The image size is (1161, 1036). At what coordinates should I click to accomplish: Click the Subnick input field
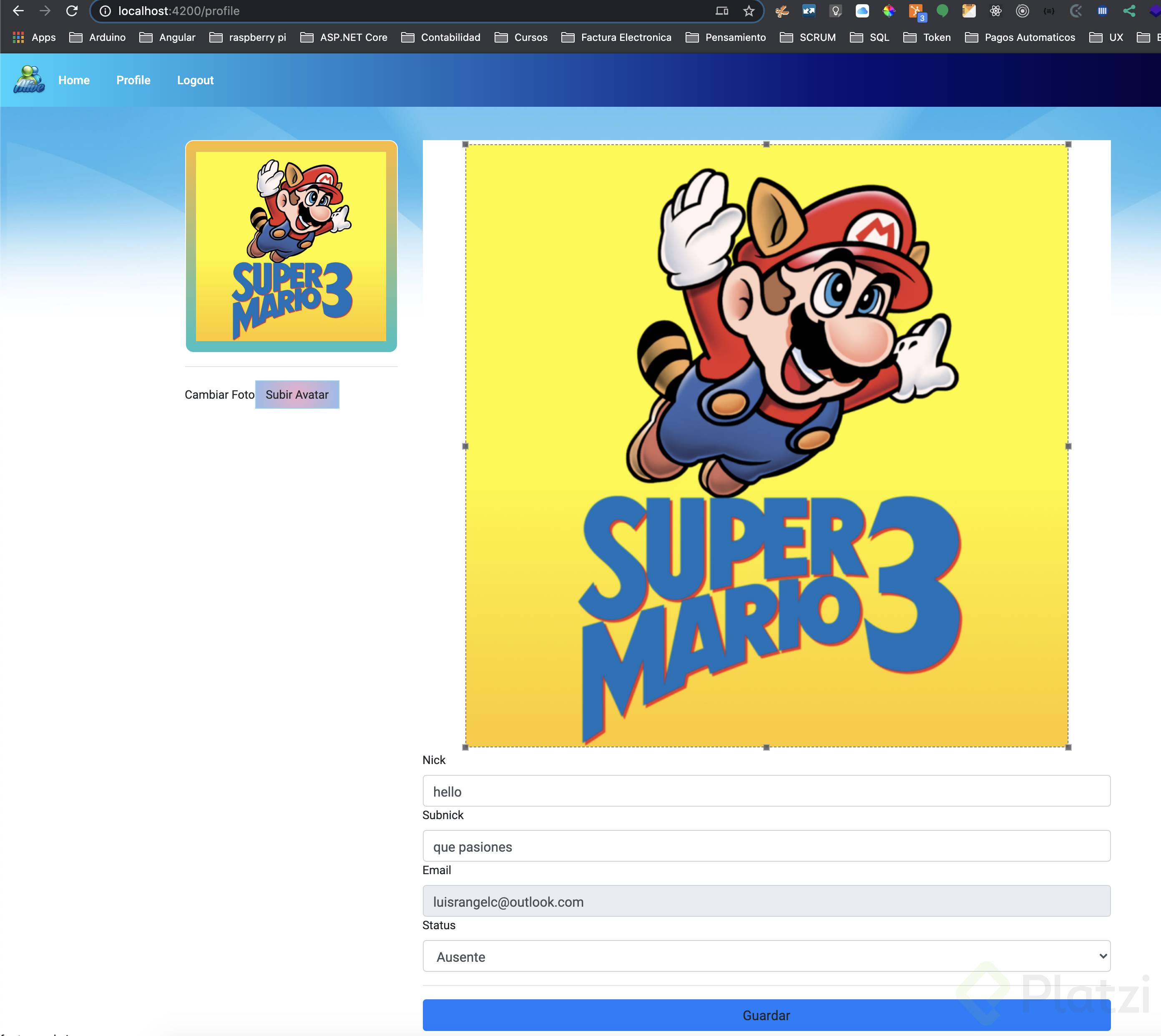click(766, 847)
